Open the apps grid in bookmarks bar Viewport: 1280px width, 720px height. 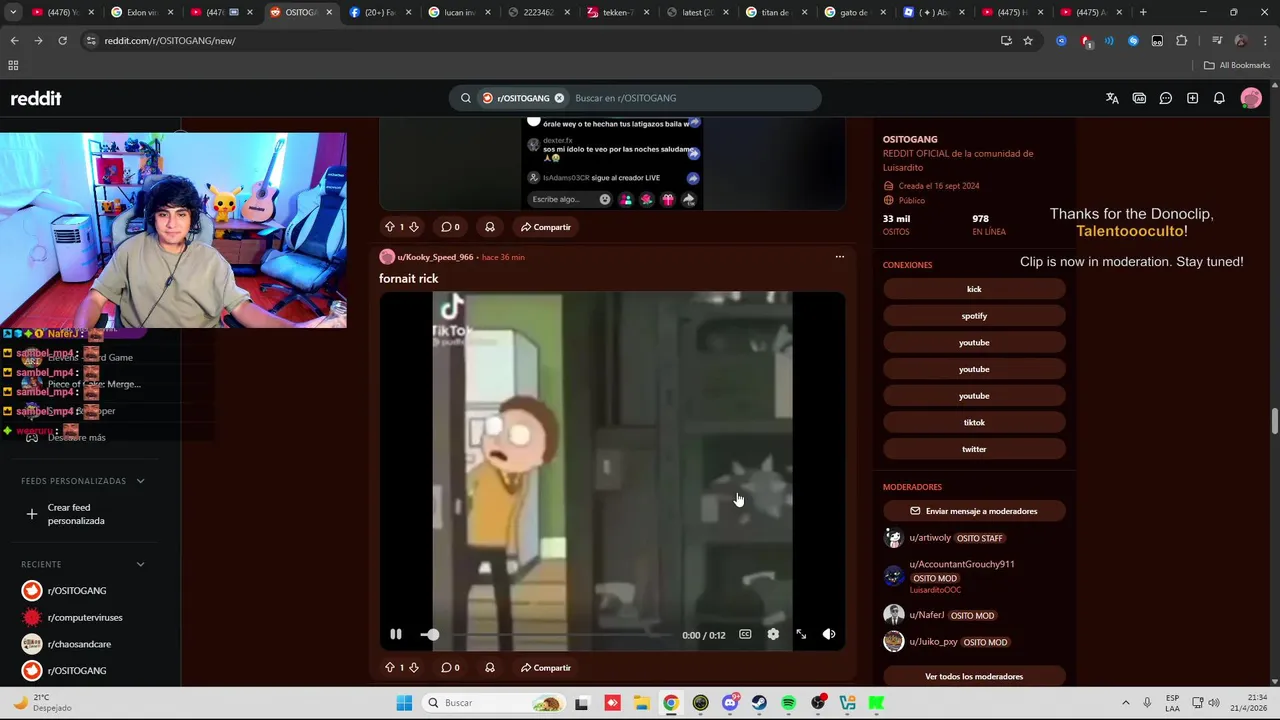coord(13,65)
